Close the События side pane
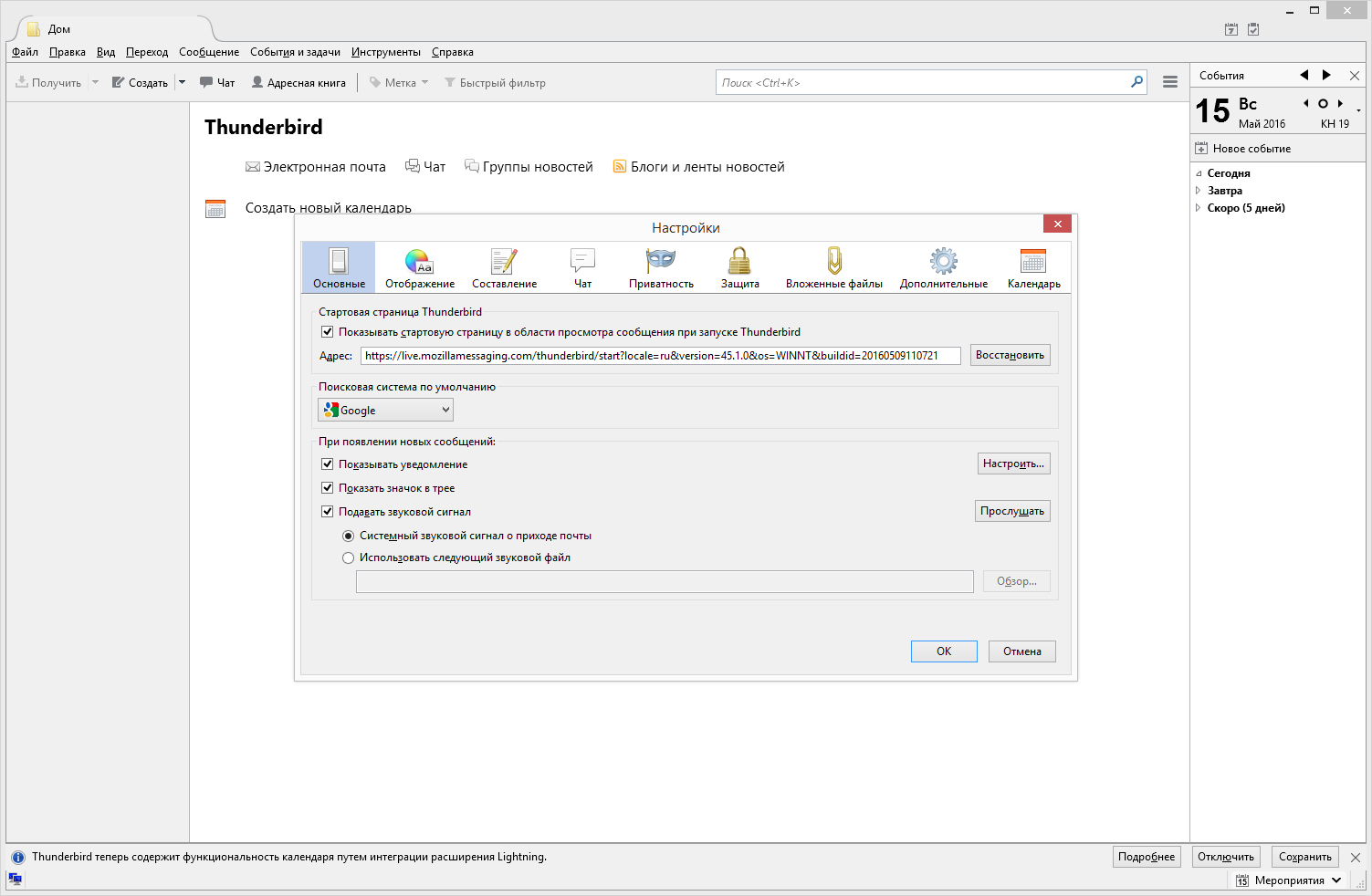The width and height of the screenshot is (1372, 896). 1355,76
